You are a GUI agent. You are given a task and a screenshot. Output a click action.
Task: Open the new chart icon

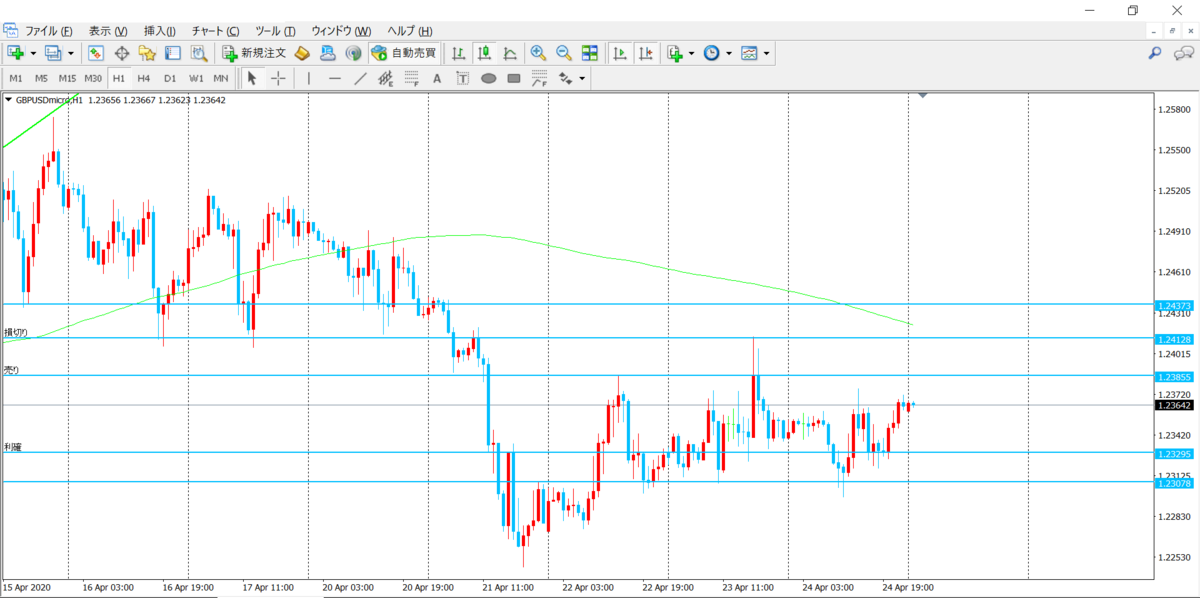point(16,53)
